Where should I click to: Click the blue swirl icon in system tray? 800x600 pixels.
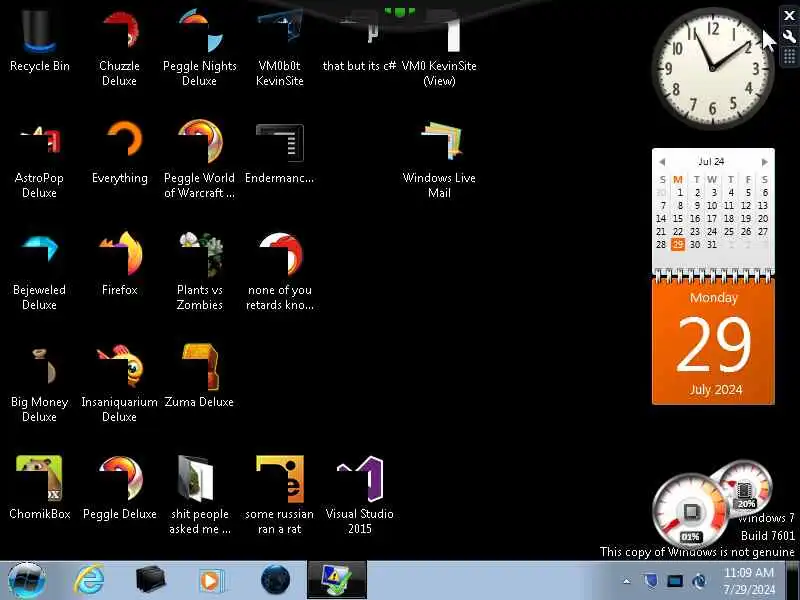pyautogui.click(x=699, y=581)
